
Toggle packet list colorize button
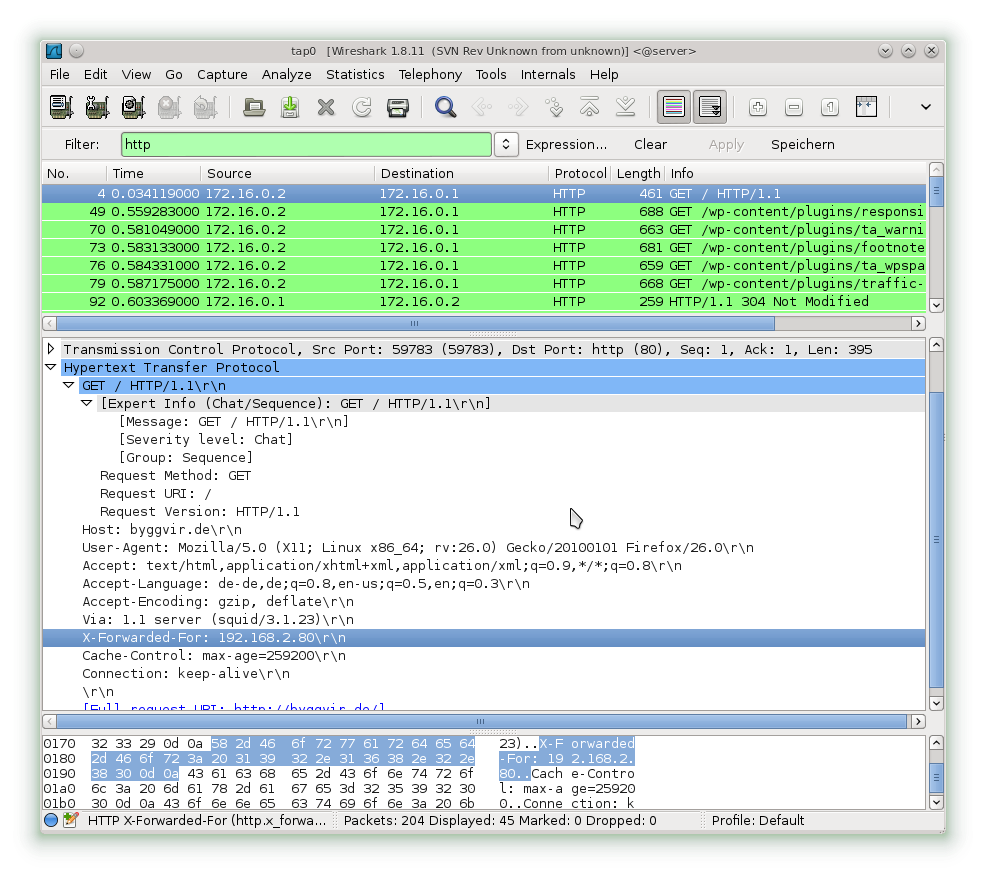pos(674,107)
